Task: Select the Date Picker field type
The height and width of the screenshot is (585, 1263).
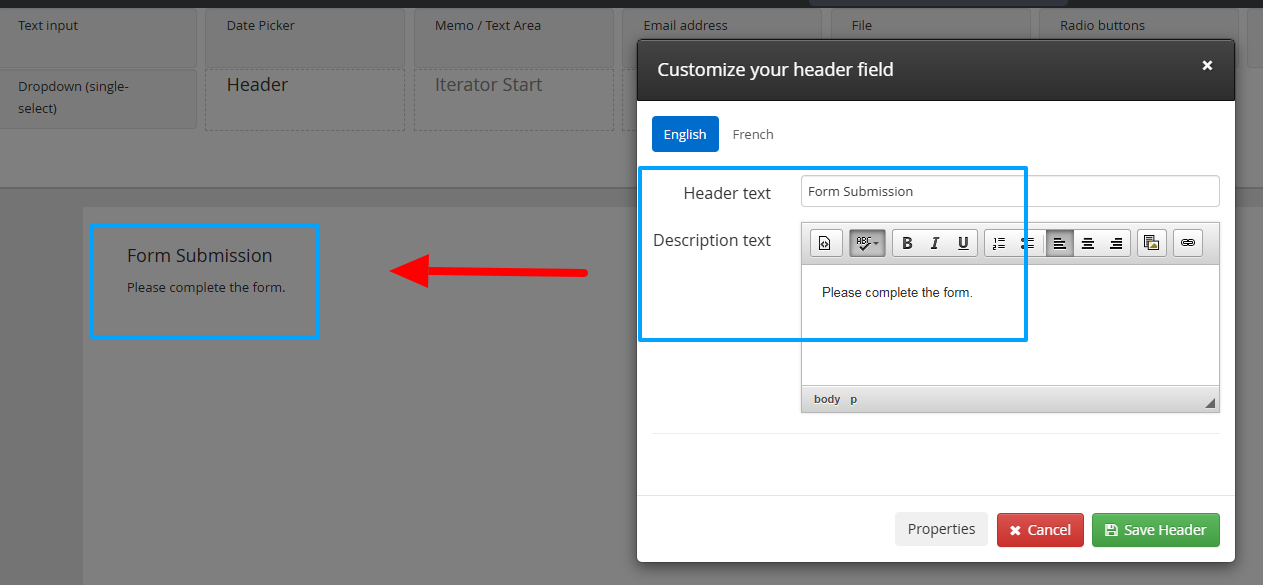Action: 305,36
